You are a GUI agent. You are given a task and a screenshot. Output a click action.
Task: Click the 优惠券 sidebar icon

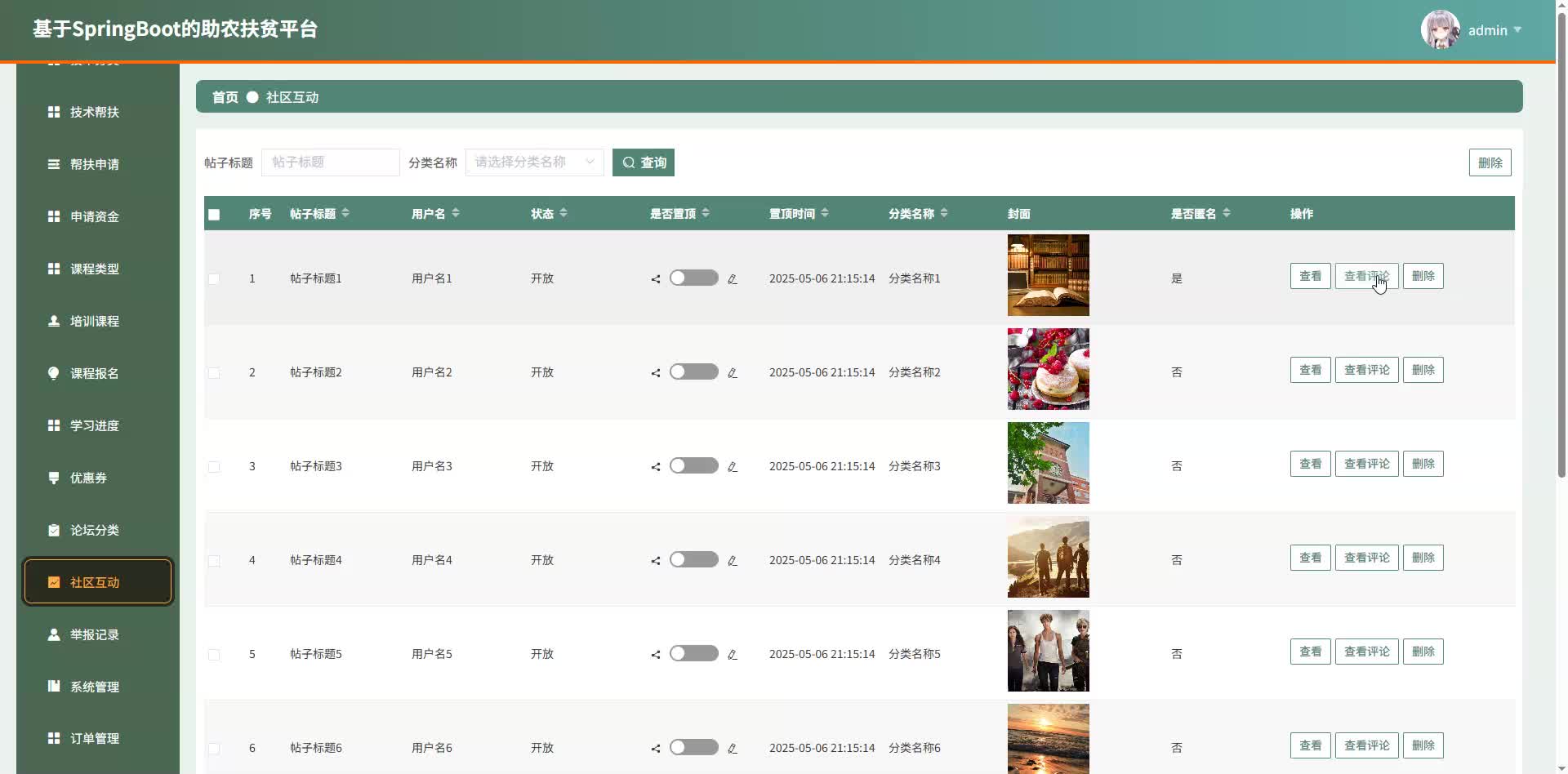pos(54,478)
